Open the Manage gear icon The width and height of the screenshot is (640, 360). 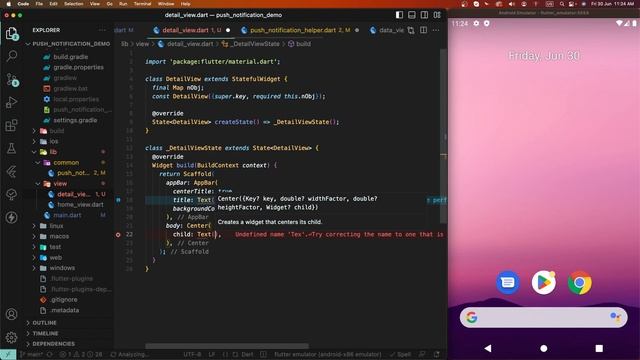(x=12, y=337)
